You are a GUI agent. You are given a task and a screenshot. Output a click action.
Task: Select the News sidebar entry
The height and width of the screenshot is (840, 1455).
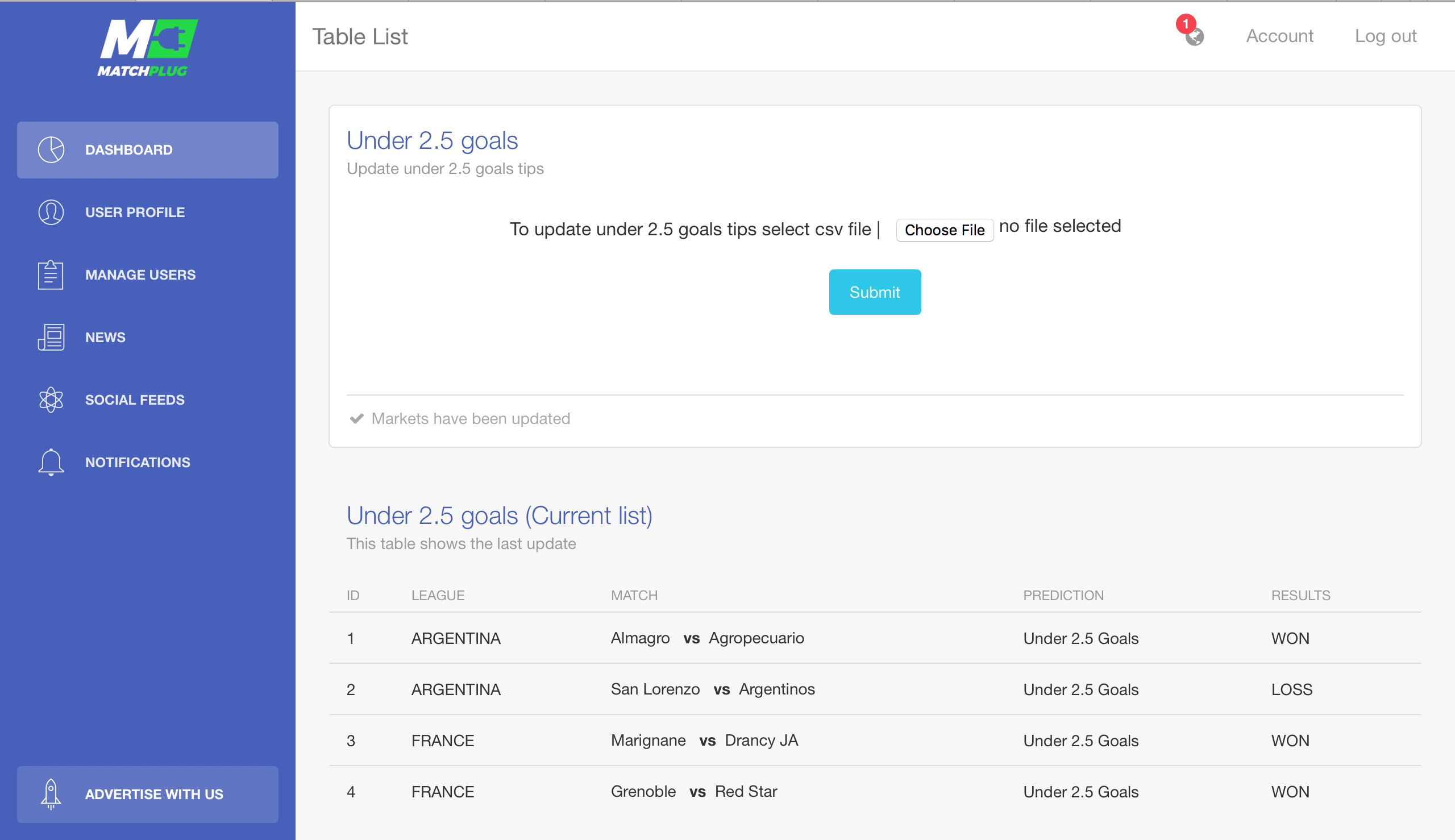point(148,337)
